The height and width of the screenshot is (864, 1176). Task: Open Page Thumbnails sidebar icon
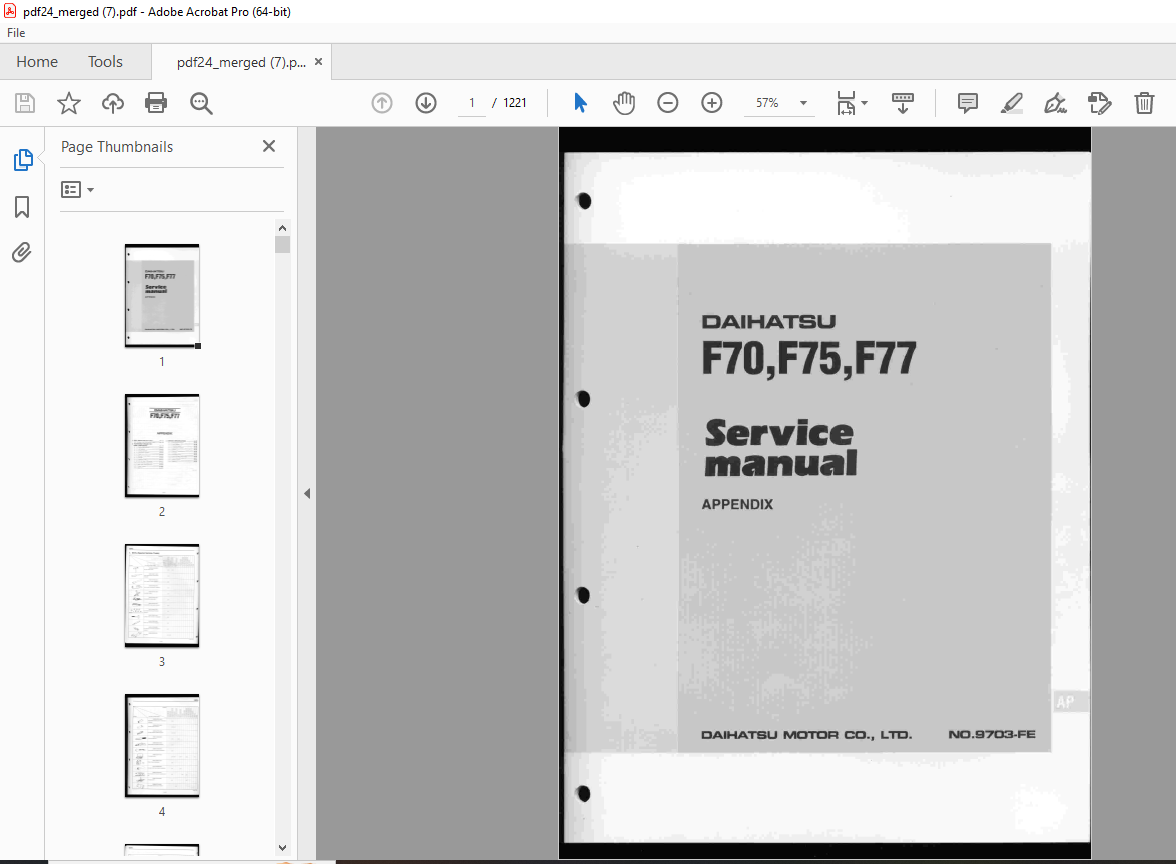(x=22, y=160)
